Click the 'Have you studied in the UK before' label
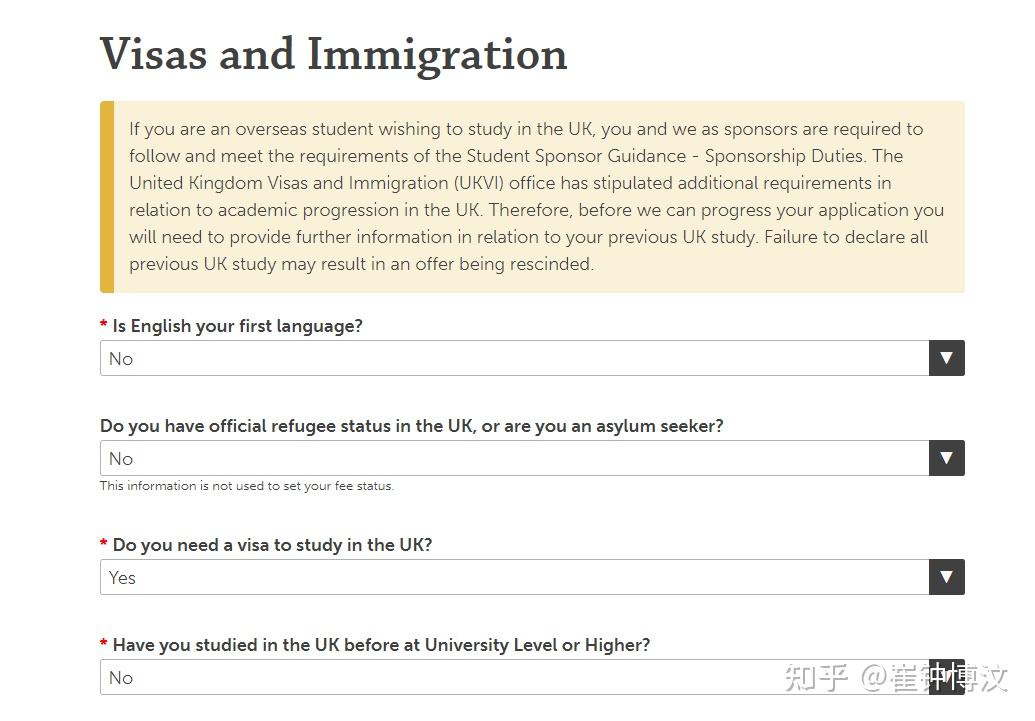This screenshot has height=721, width=1035. (x=381, y=645)
